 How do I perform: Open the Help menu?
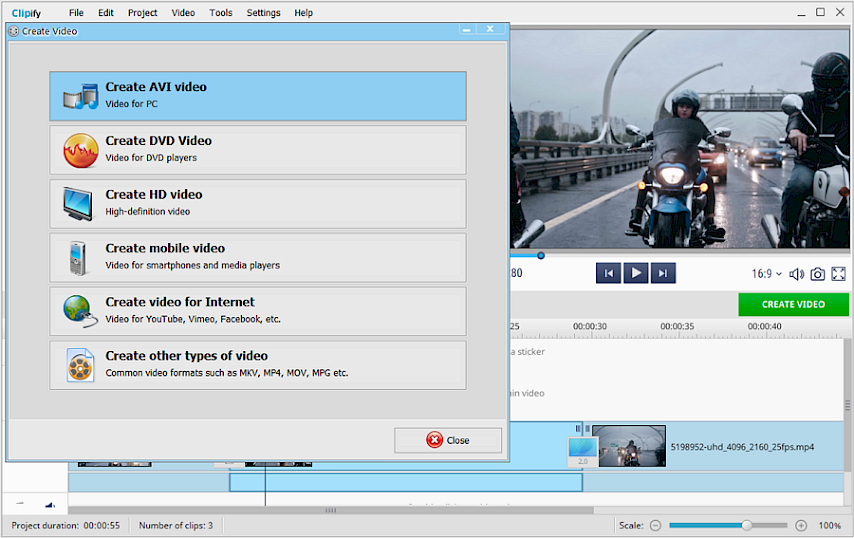click(x=303, y=13)
